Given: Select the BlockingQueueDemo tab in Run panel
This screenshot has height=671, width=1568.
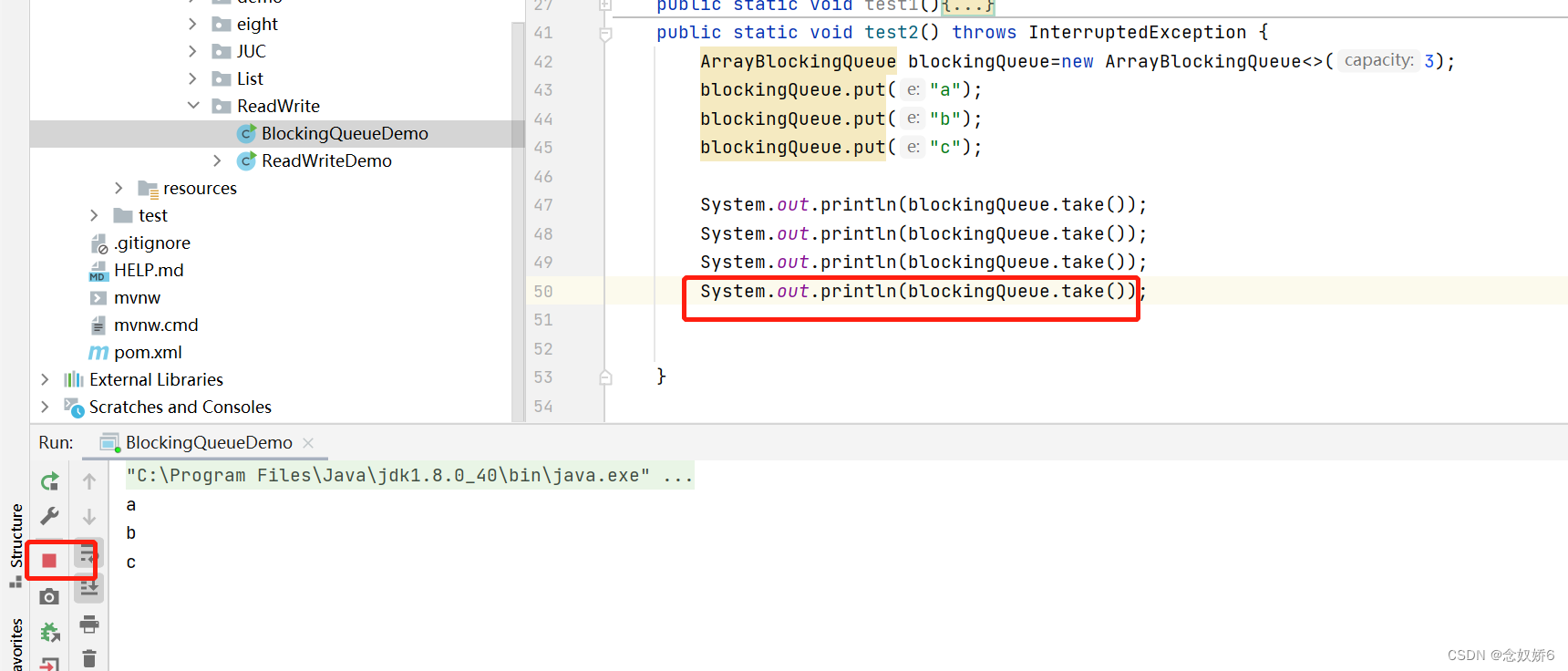Looking at the screenshot, I should tap(209, 443).
